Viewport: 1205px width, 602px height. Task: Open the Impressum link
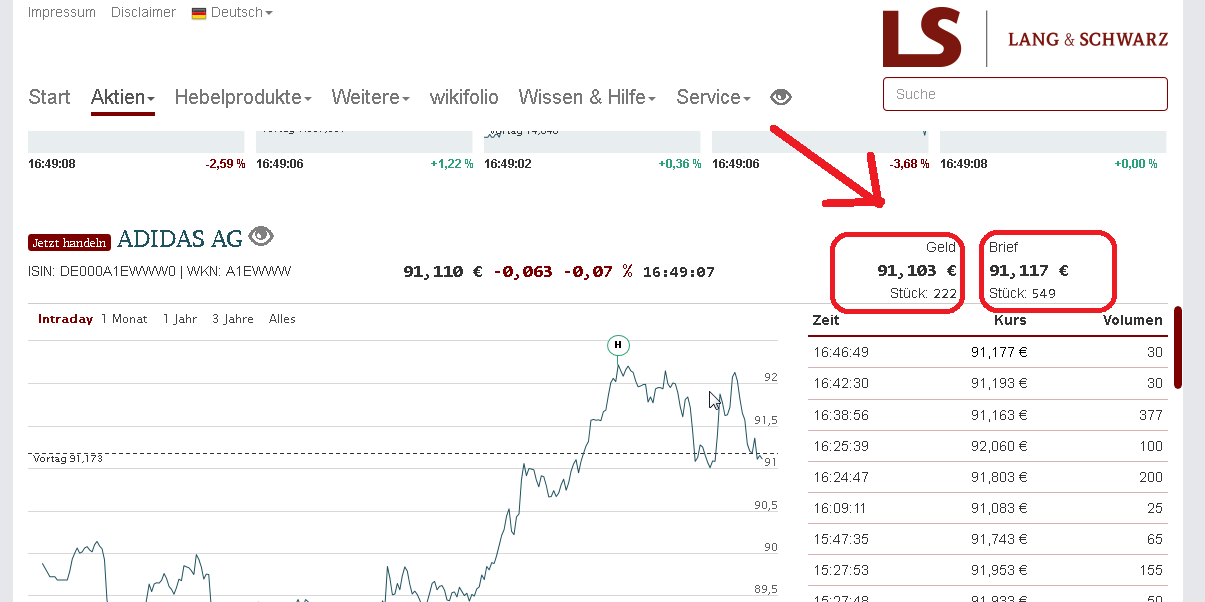pos(62,12)
